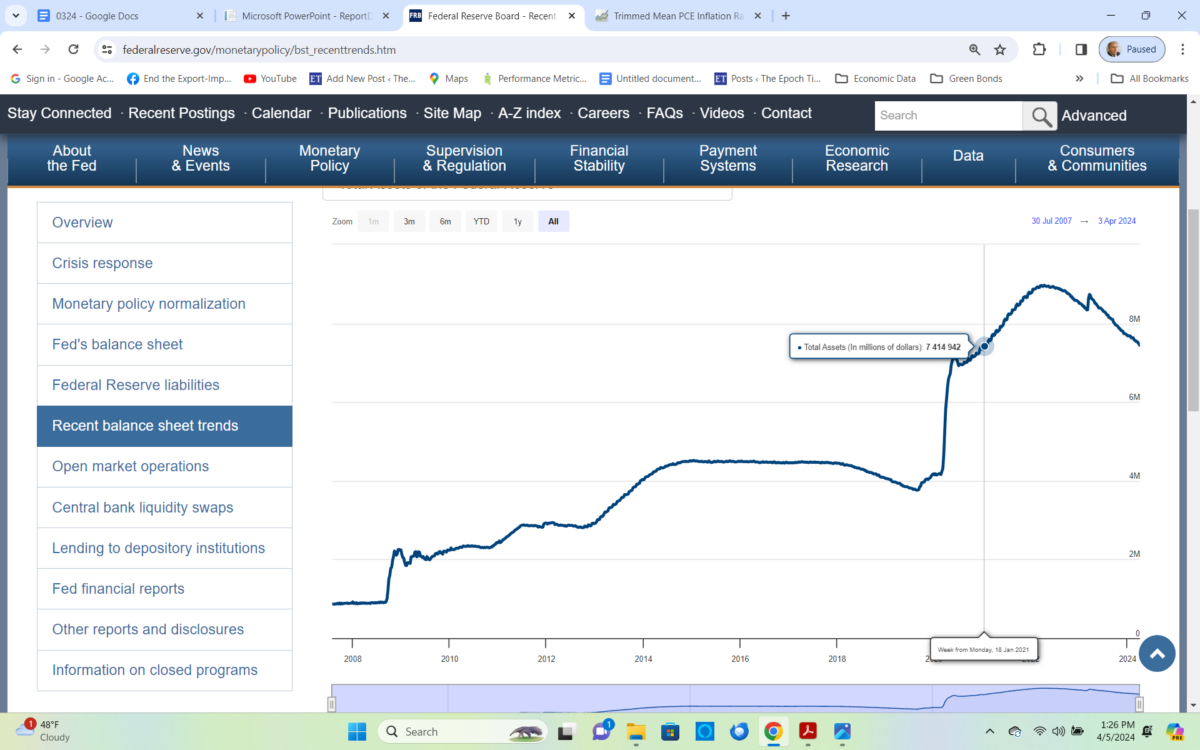The image size is (1200, 750).
Task: Click the browser address bar URL
Action: [260, 49]
